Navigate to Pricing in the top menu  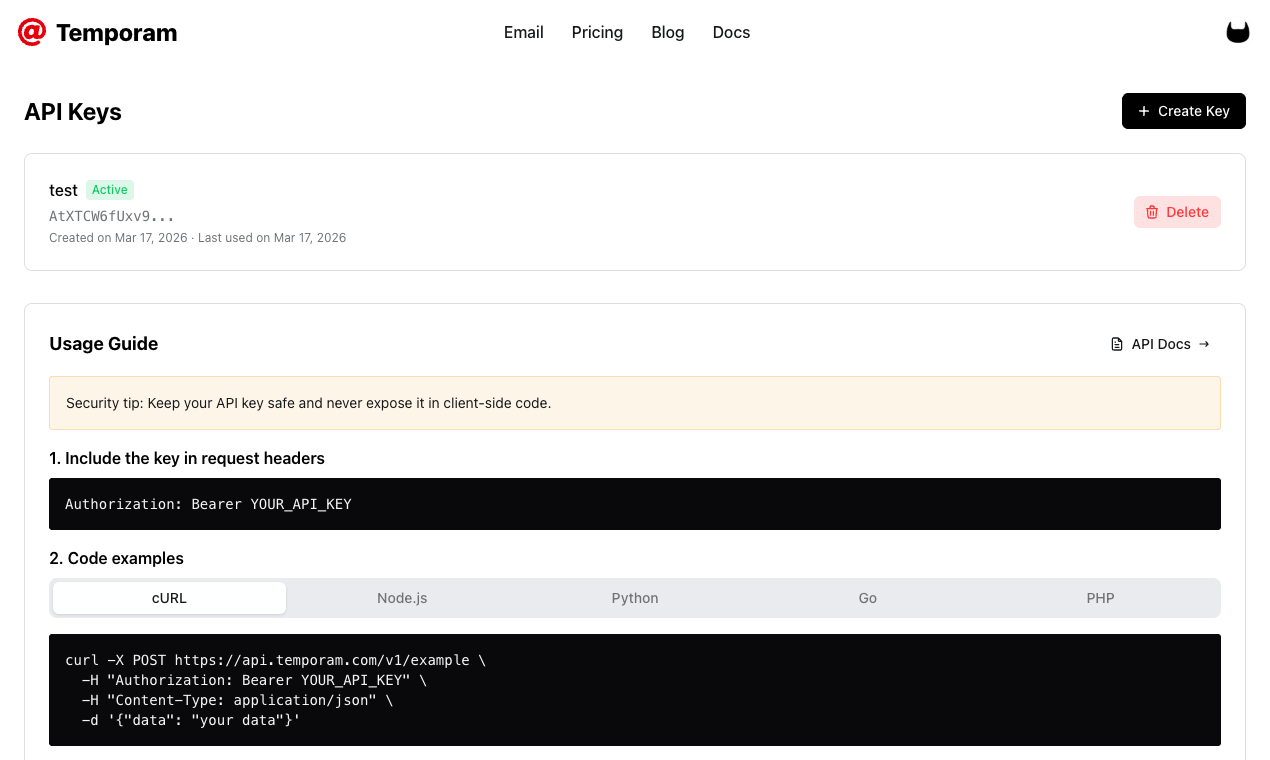click(597, 32)
